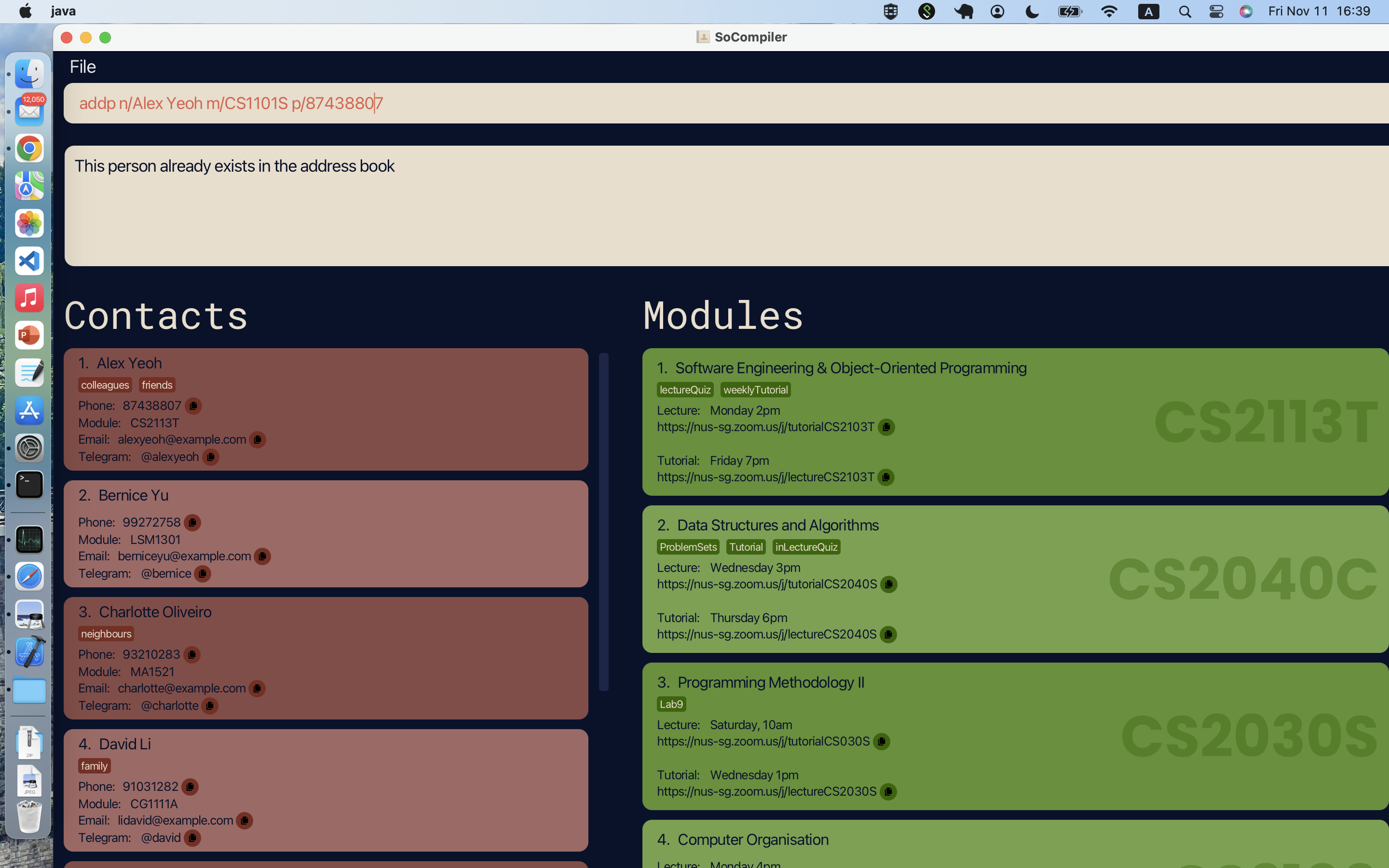Toggle Do Not Disturb moon icon
Image resolution: width=1389 pixels, height=868 pixels.
1032,11
